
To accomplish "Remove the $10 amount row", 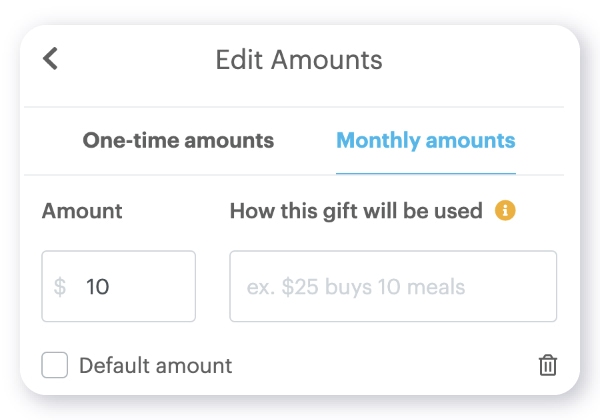I will pos(547,365).
